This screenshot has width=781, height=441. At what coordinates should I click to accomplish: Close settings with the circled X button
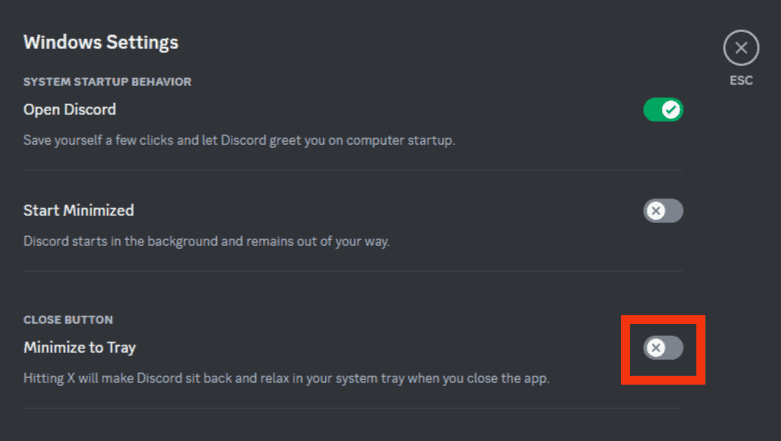point(741,48)
